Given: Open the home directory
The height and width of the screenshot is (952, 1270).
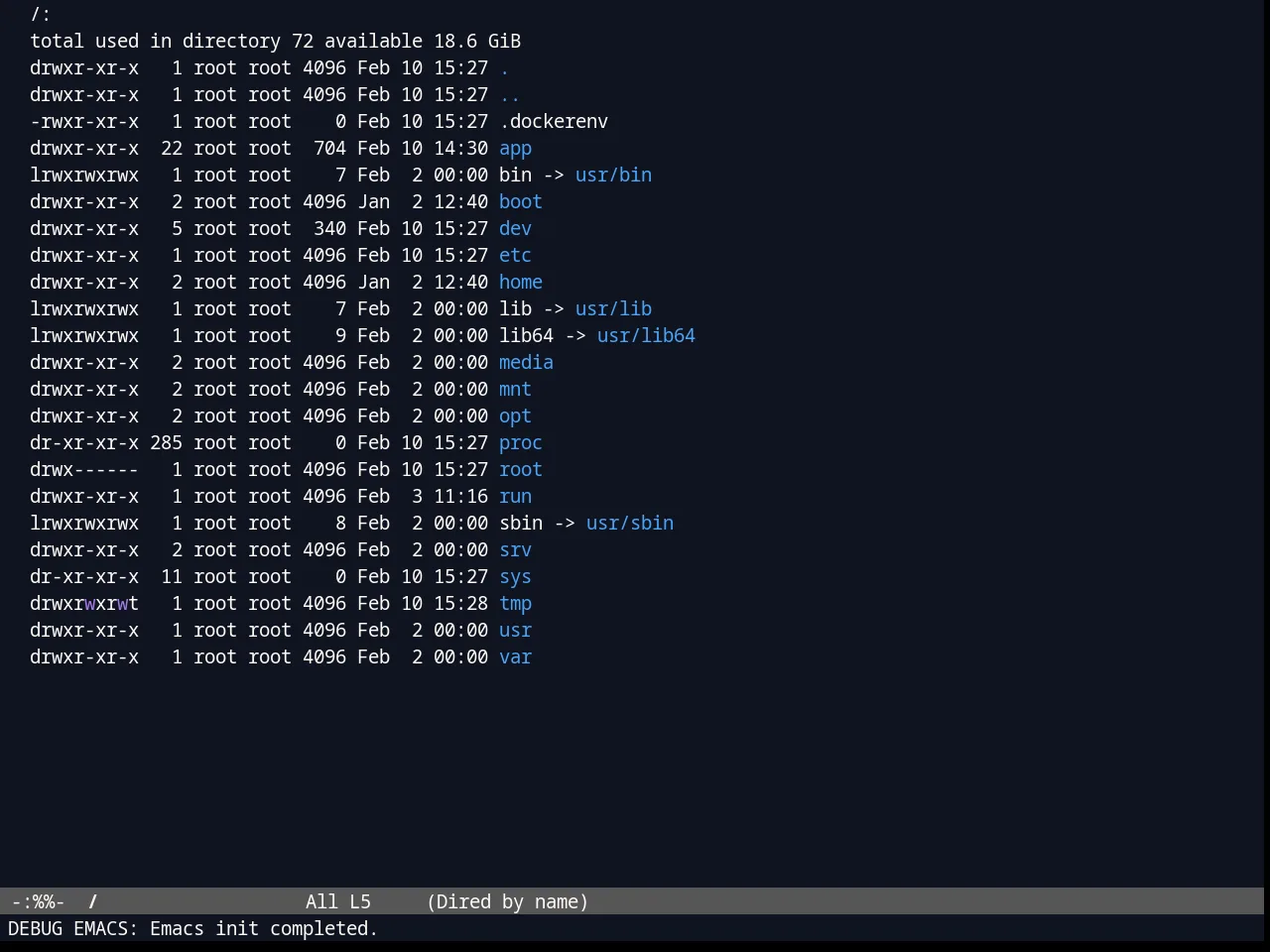Looking at the screenshot, I should (521, 282).
